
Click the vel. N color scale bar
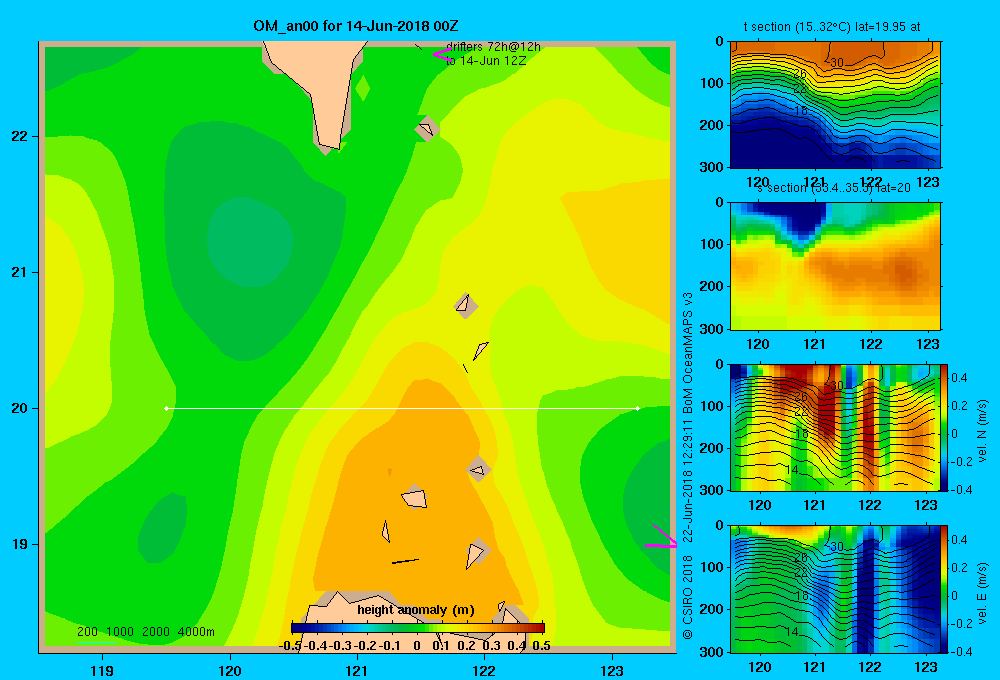944,427
